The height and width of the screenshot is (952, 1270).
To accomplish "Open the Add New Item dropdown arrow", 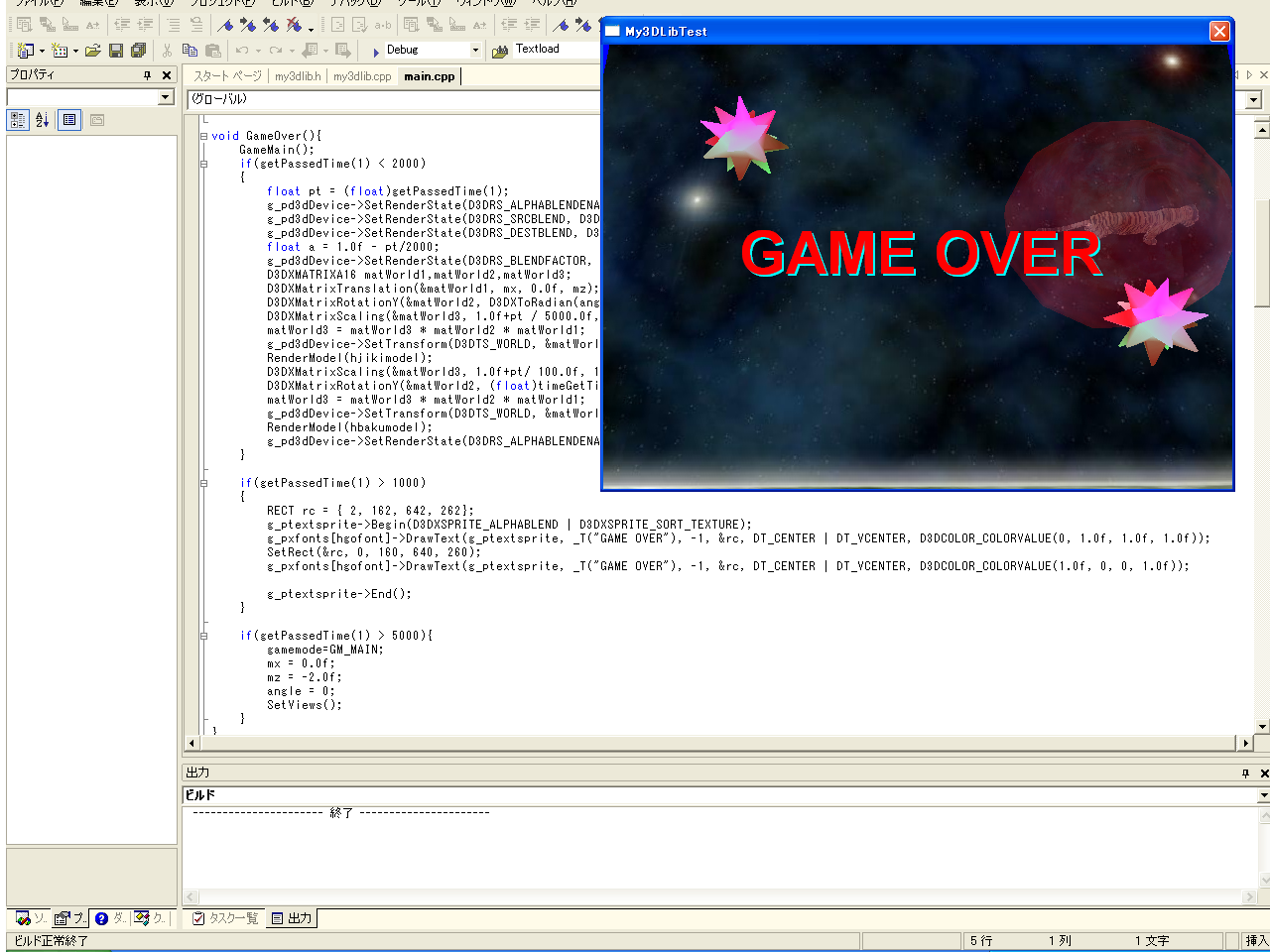I will click(75, 51).
